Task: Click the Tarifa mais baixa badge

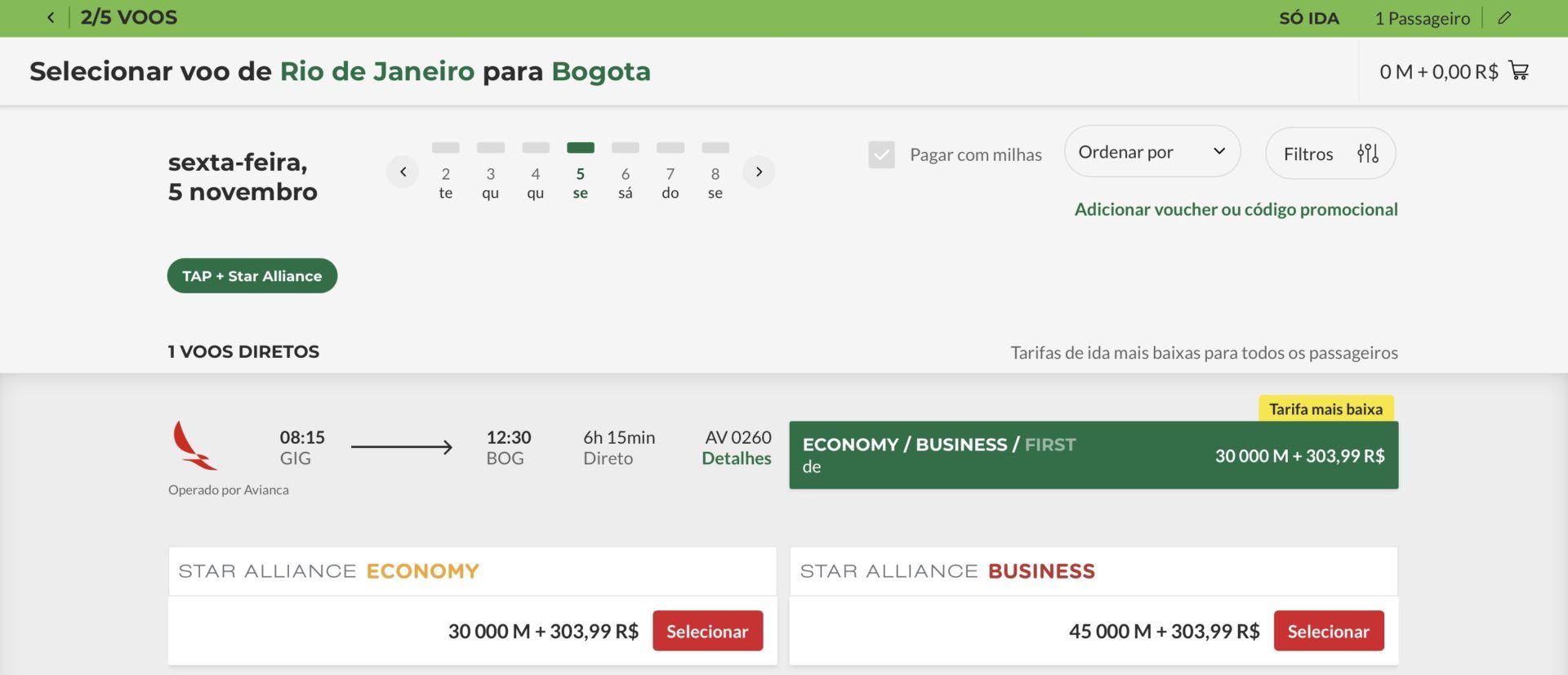Action: point(1325,409)
